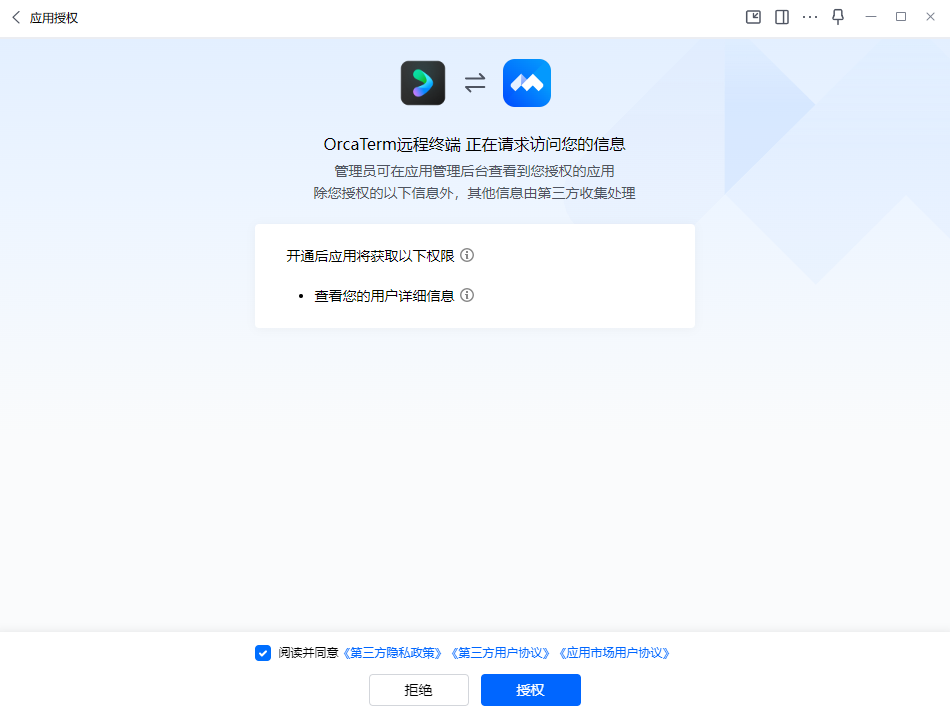Viewport: 950px width, 714px height.
Task: Click the 开通后应用将获取以下权限 label
Action: click(x=370, y=256)
